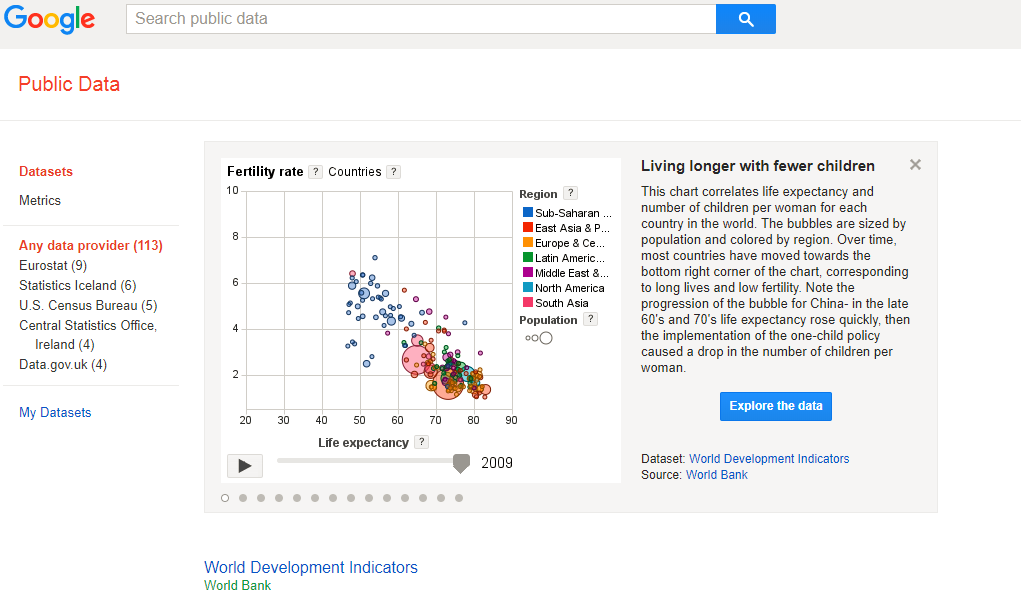This screenshot has width=1021, height=595.
Task: Filter by Central Statistics Office, Ireland (4)
Action: click(88, 335)
